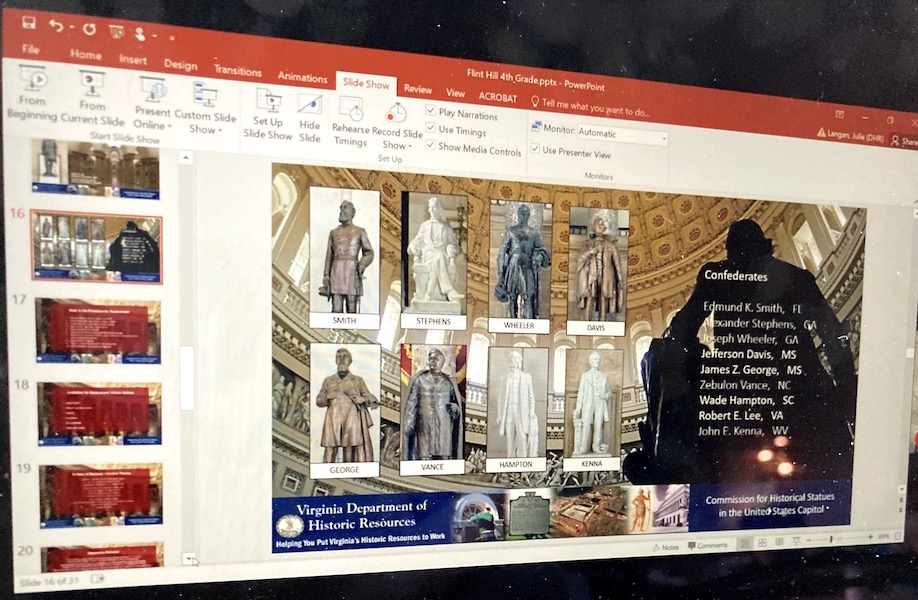
Task: Start Rehearse Timings
Action: (350, 122)
